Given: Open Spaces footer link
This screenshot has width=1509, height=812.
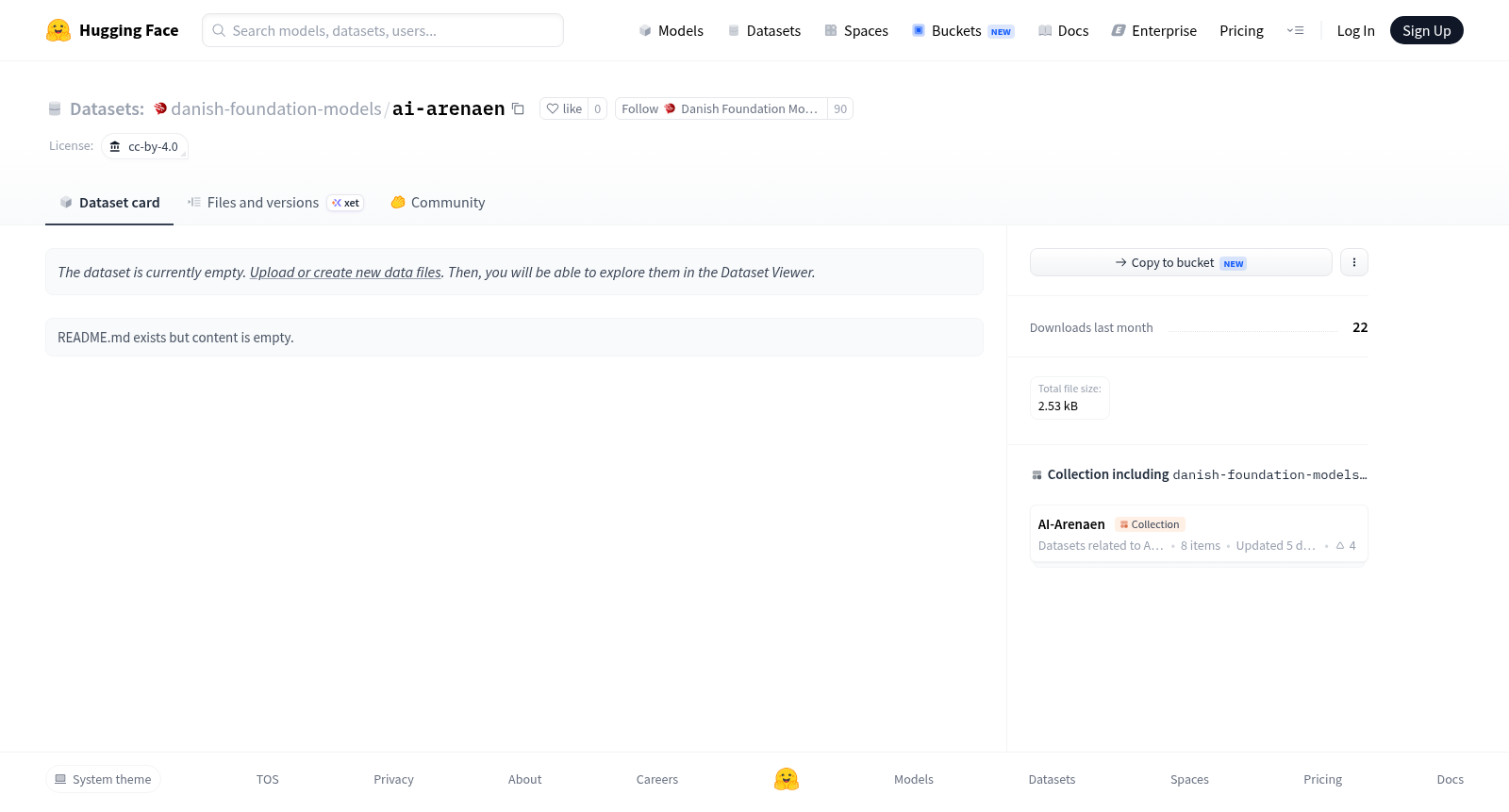Looking at the screenshot, I should click(x=1189, y=779).
